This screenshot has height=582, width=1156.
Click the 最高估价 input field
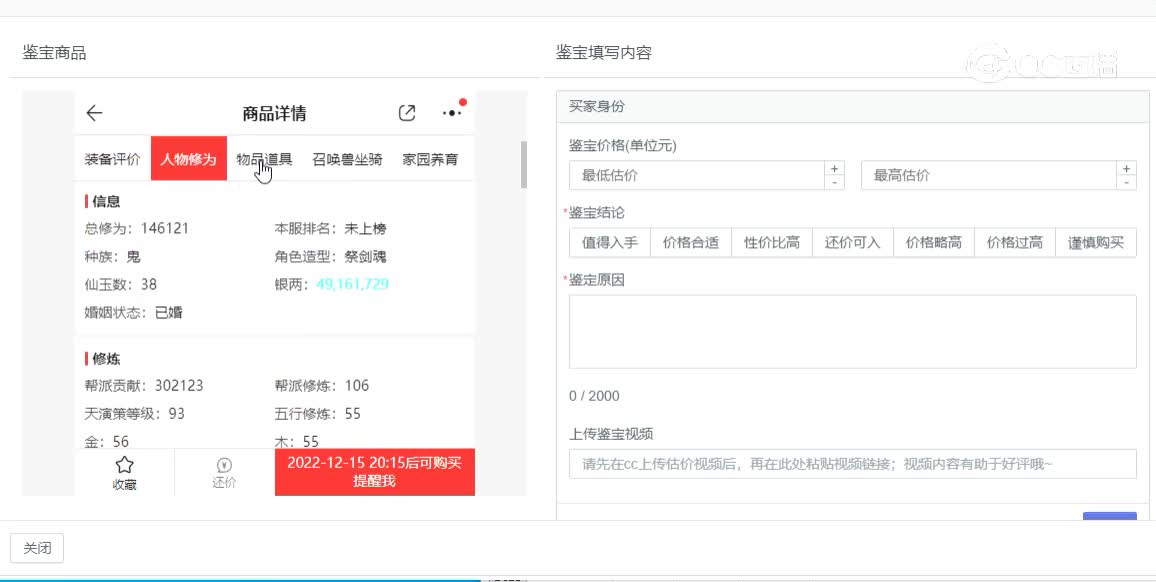click(989, 176)
